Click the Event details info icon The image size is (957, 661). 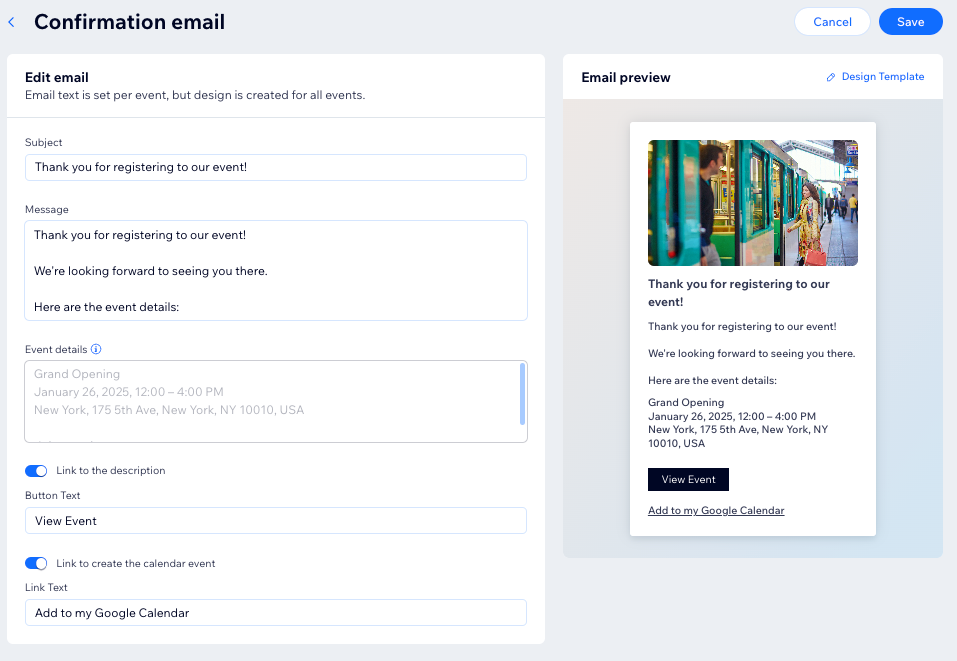96,349
